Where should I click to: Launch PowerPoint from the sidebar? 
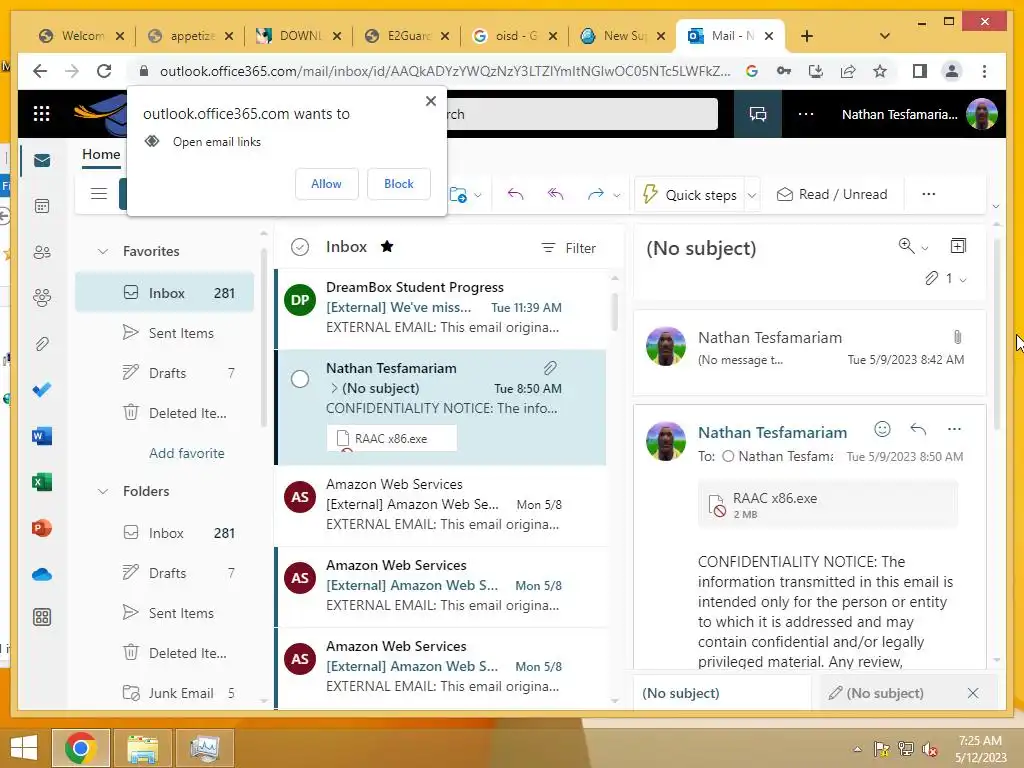click(42, 528)
